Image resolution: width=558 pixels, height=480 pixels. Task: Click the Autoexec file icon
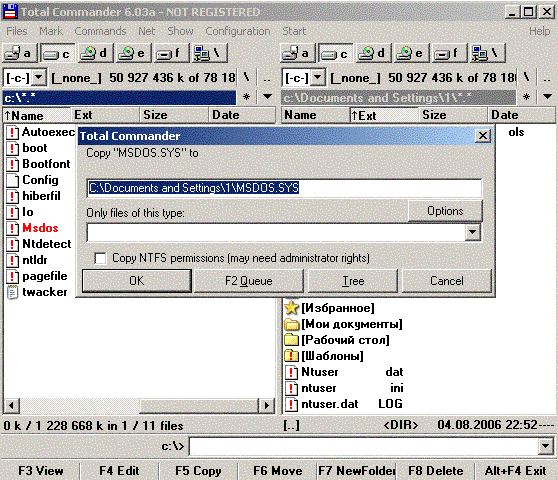(x=12, y=132)
